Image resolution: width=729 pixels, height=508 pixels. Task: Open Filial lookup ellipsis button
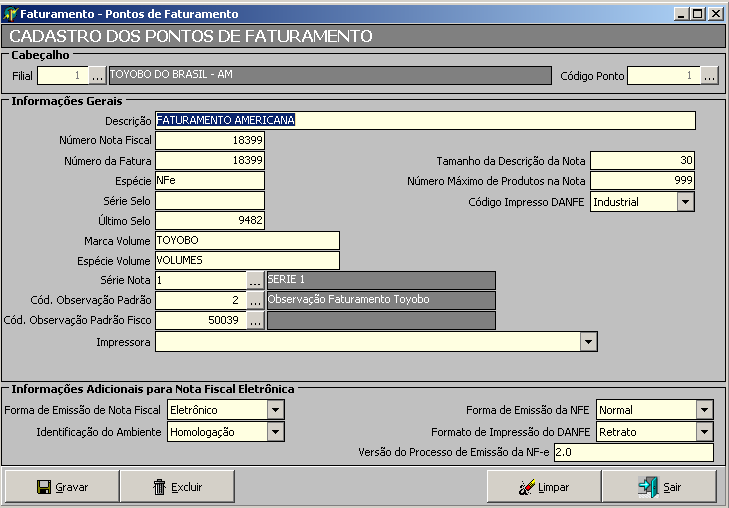point(97,75)
